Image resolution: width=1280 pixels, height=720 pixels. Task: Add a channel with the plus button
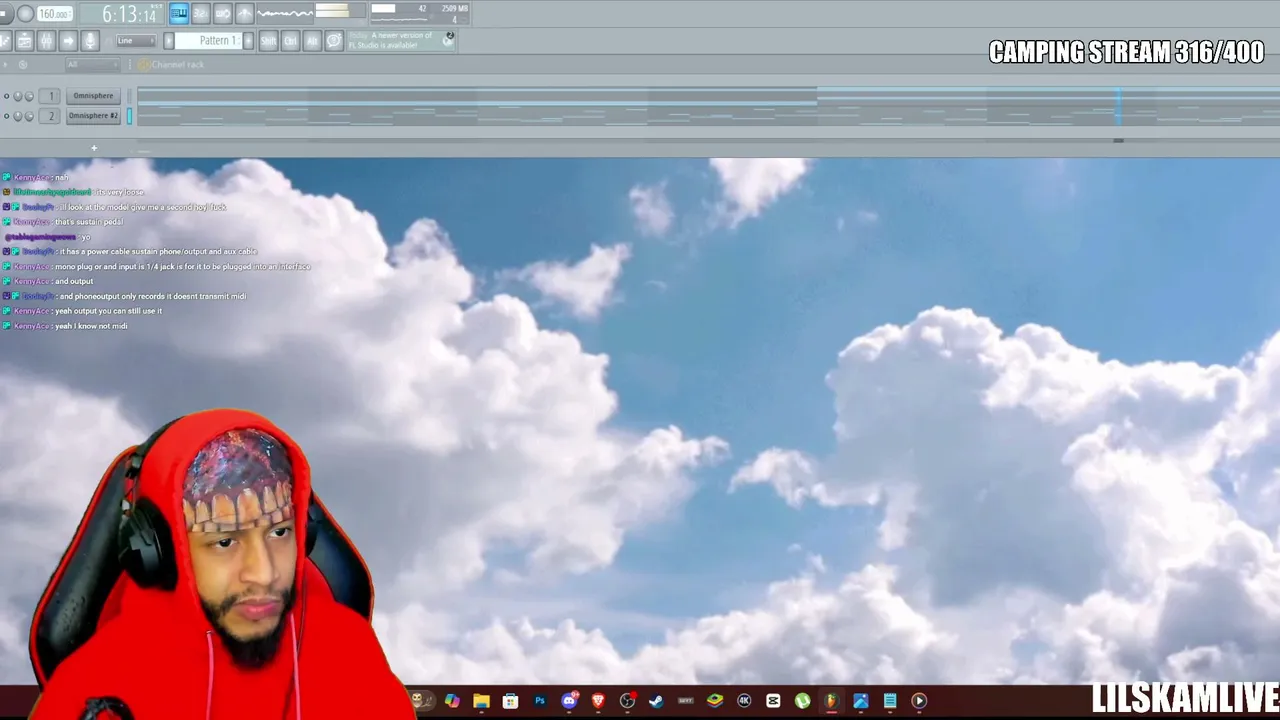tap(94, 149)
